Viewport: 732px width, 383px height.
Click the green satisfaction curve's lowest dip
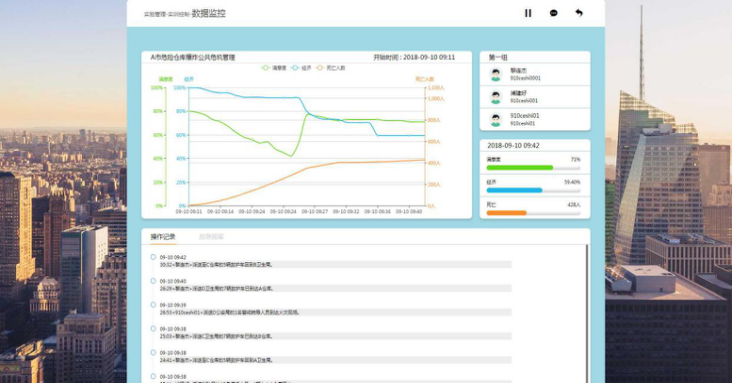(291, 156)
